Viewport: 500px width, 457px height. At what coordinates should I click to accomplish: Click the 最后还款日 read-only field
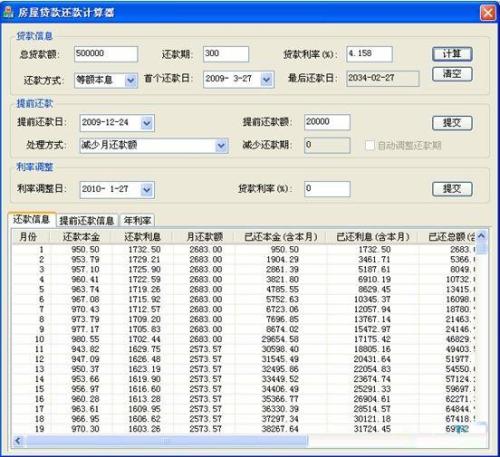[382, 79]
